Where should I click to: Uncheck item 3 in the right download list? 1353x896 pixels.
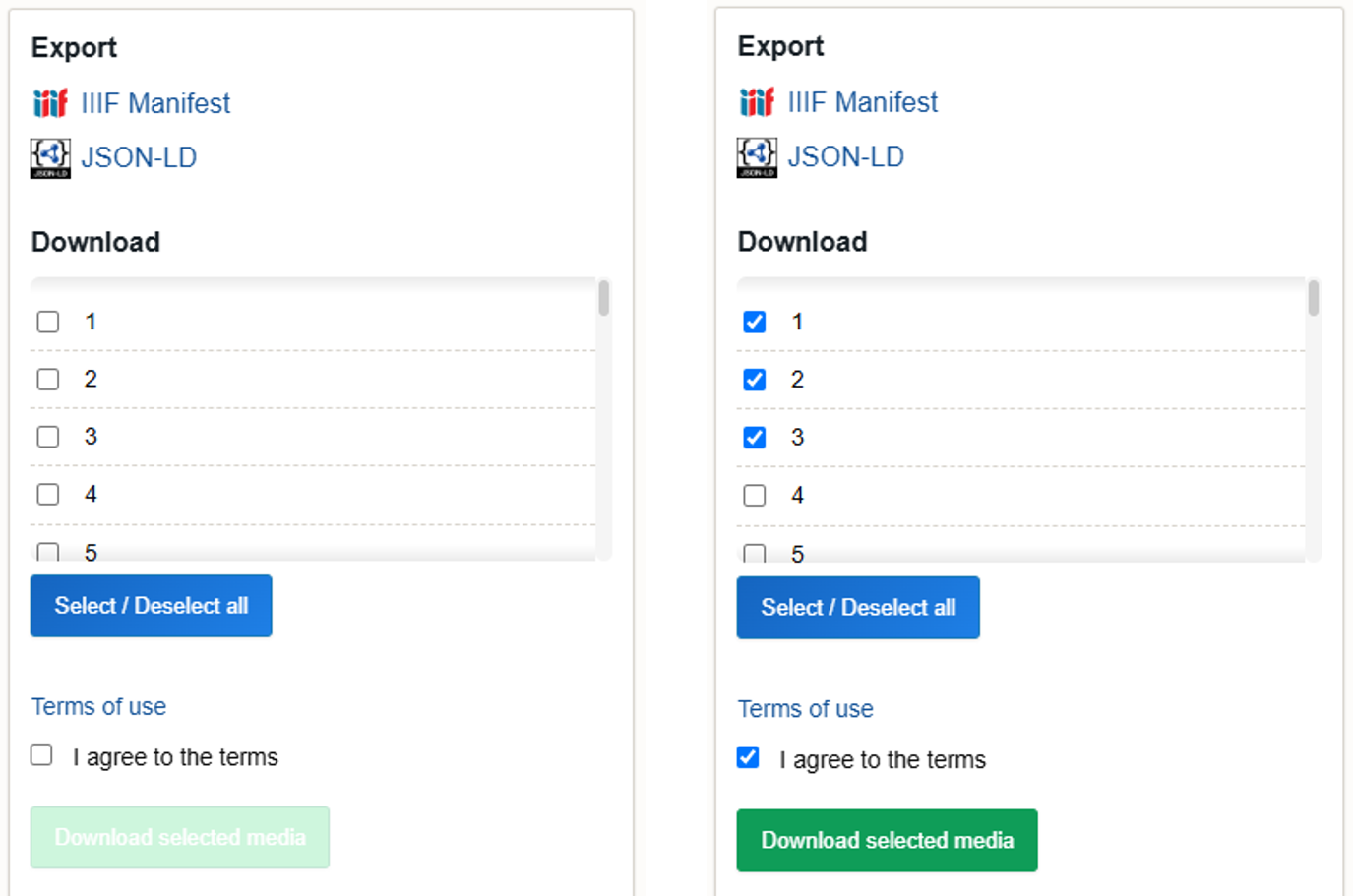pyautogui.click(x=754, y=437)
